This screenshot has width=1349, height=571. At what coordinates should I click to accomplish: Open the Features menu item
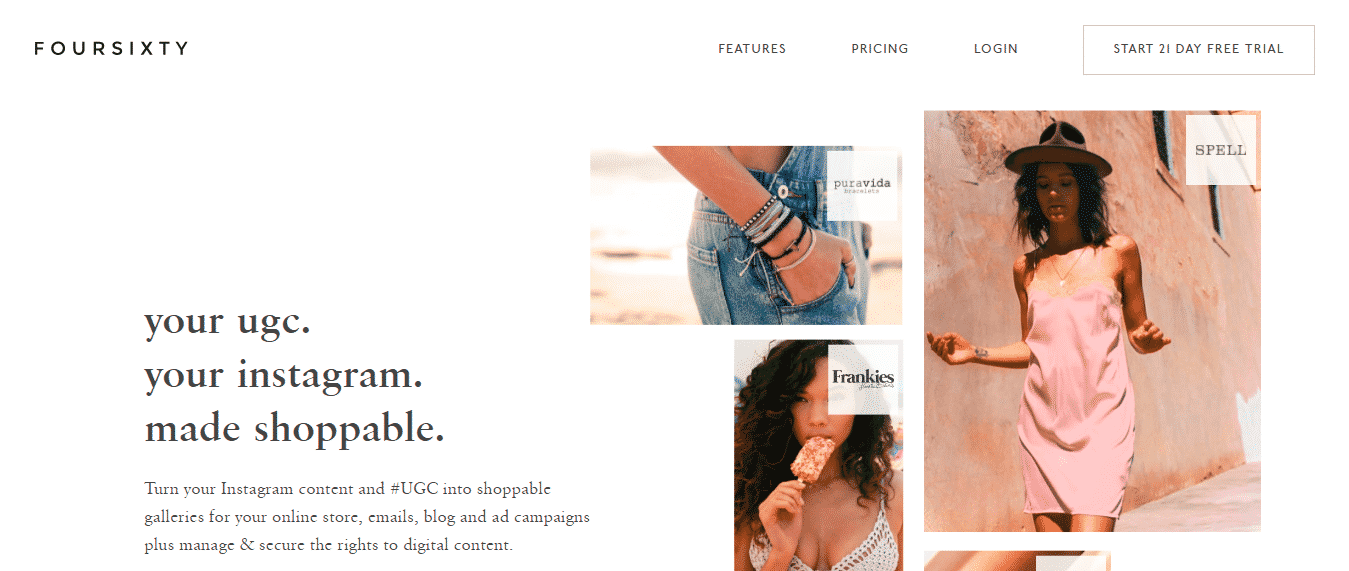752,49
